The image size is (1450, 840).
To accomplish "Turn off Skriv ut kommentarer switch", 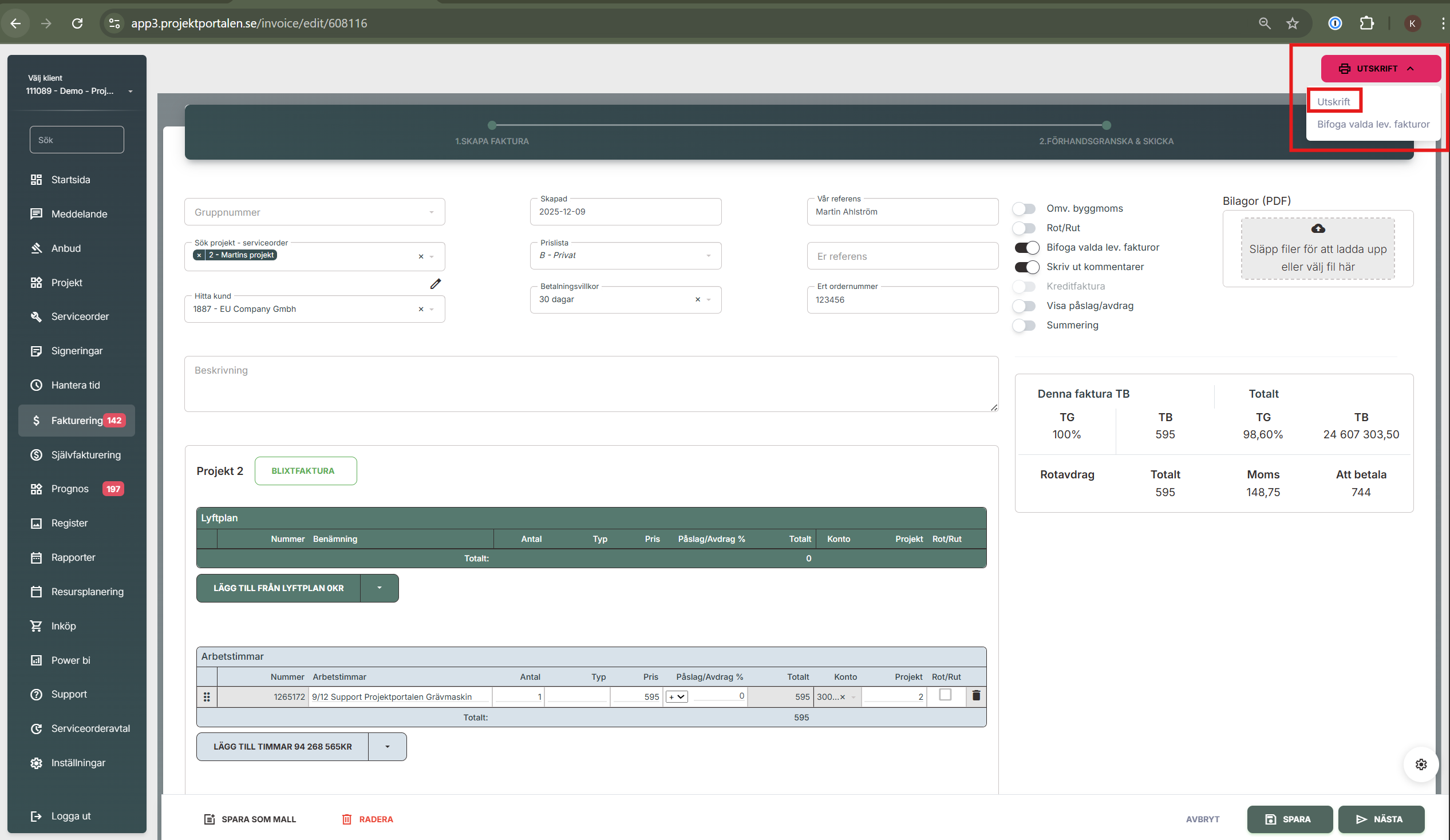I will (1026, 267).
